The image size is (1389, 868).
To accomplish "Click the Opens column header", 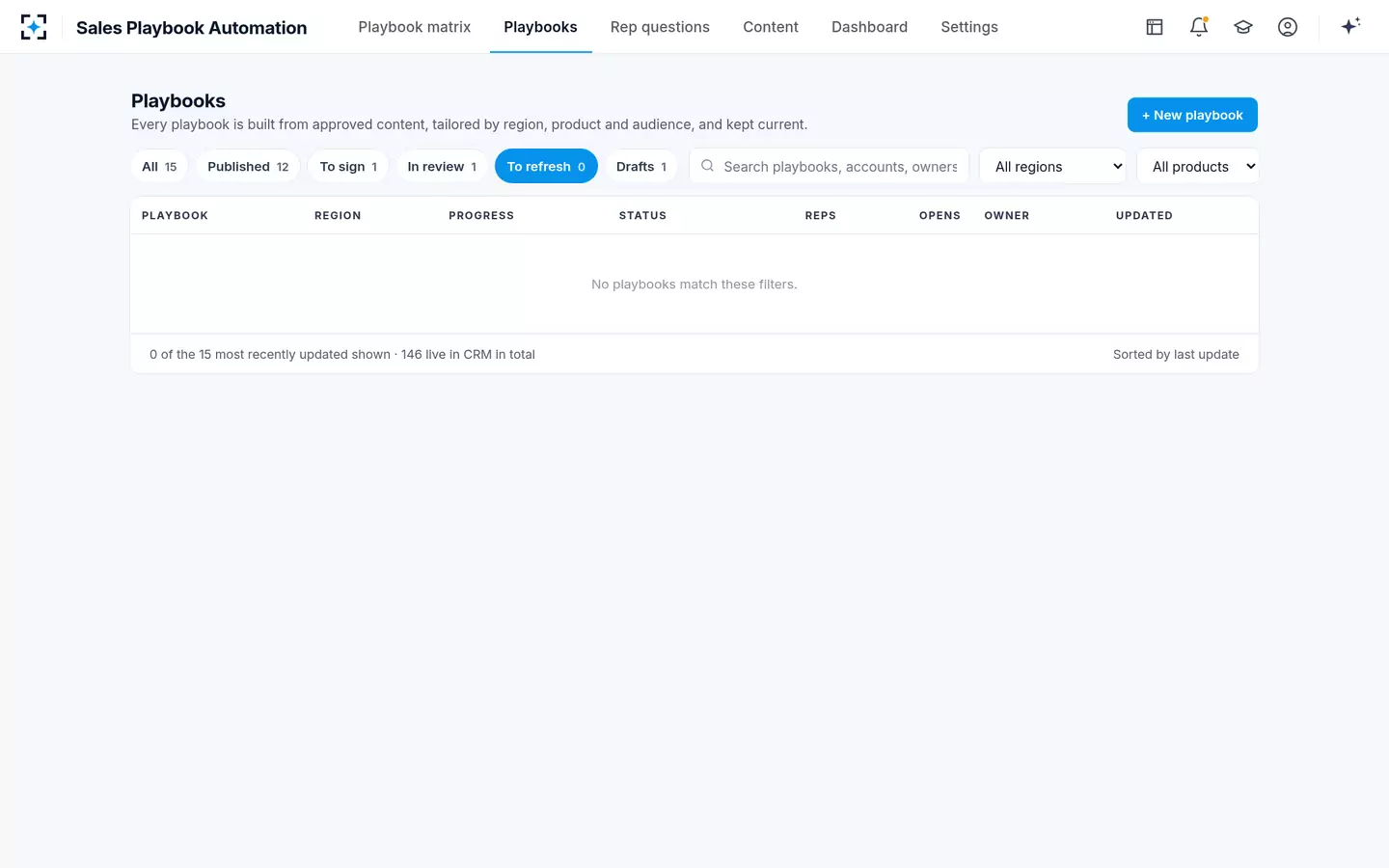I will tap(940, 216).
